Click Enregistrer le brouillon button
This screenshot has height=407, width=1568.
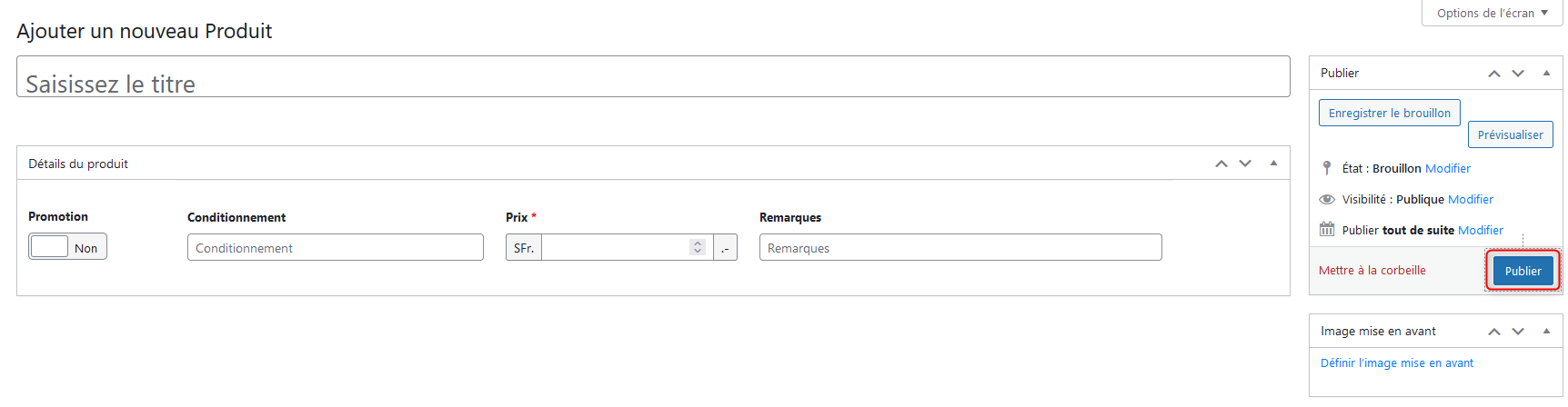(1389, 113)
